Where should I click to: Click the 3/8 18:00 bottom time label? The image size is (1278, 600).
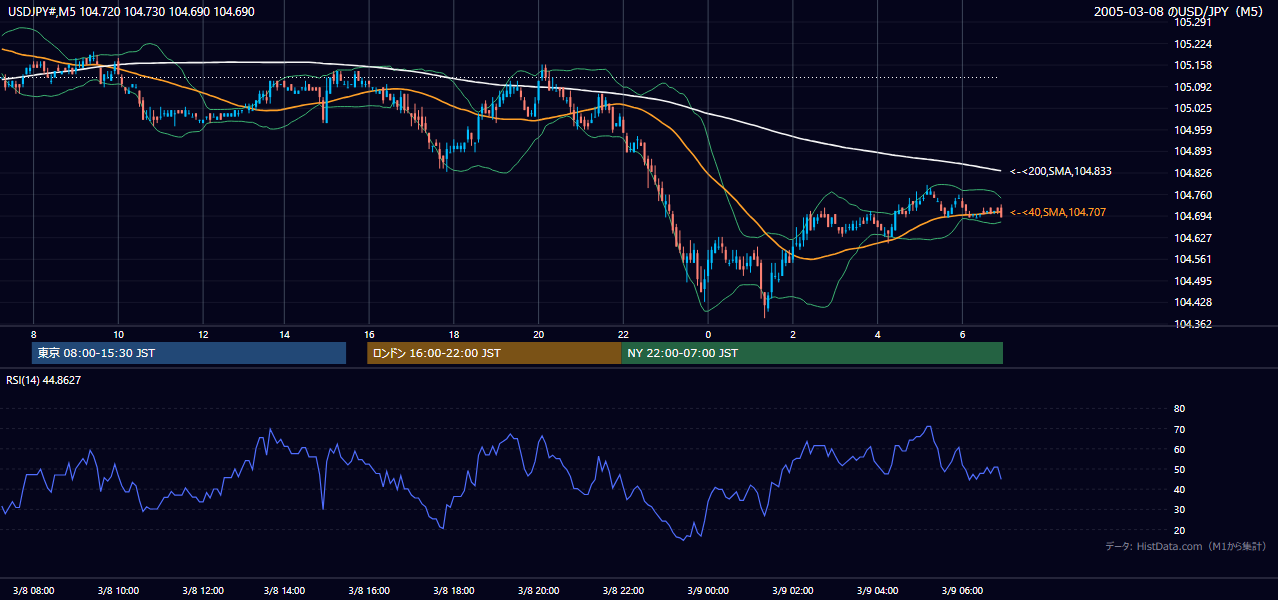455,590
